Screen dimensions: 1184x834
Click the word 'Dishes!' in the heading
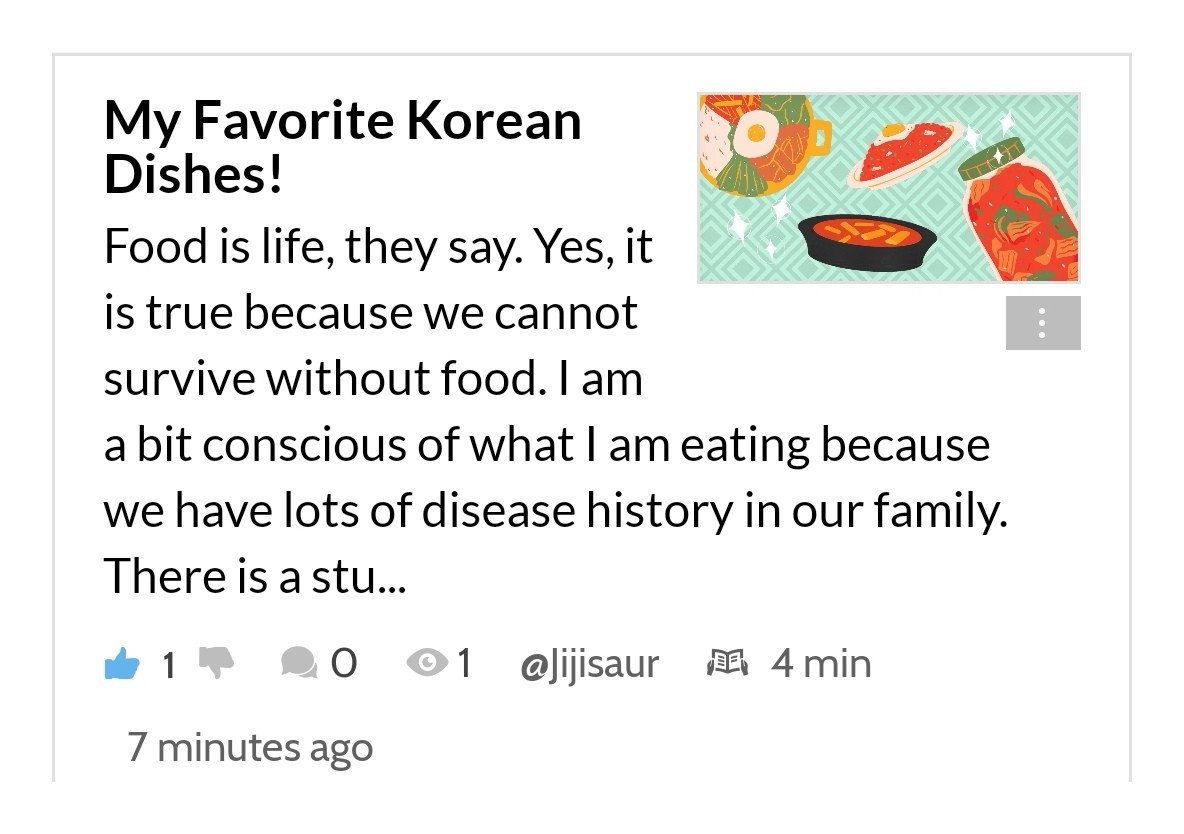coord(193,174)
